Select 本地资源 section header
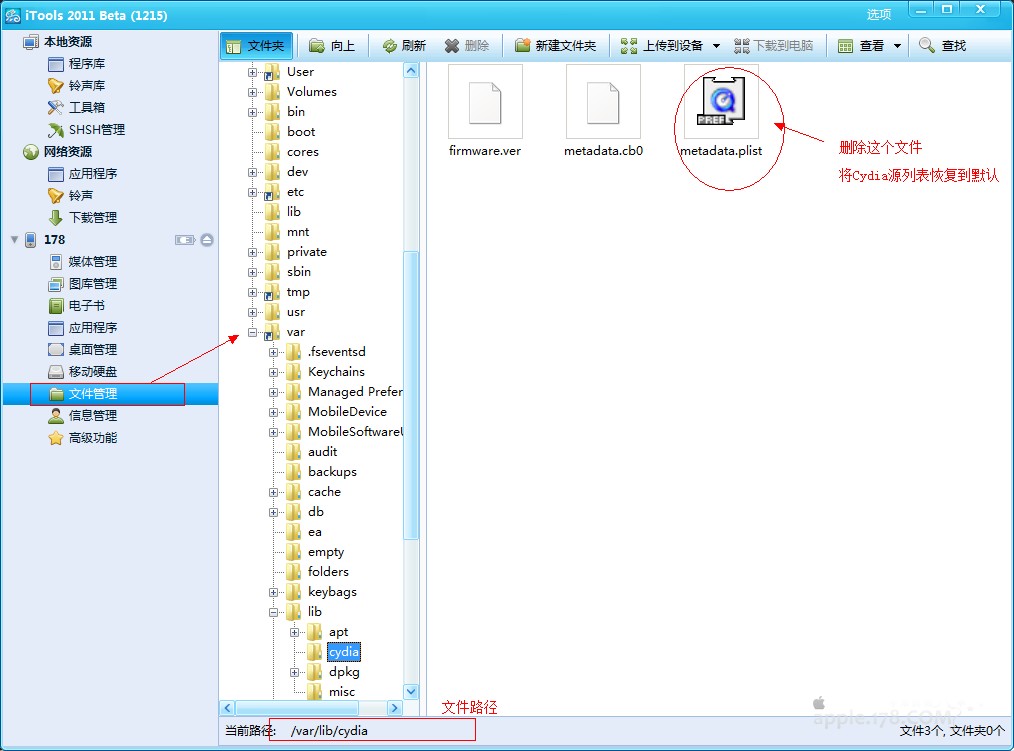 click(68, 42)
